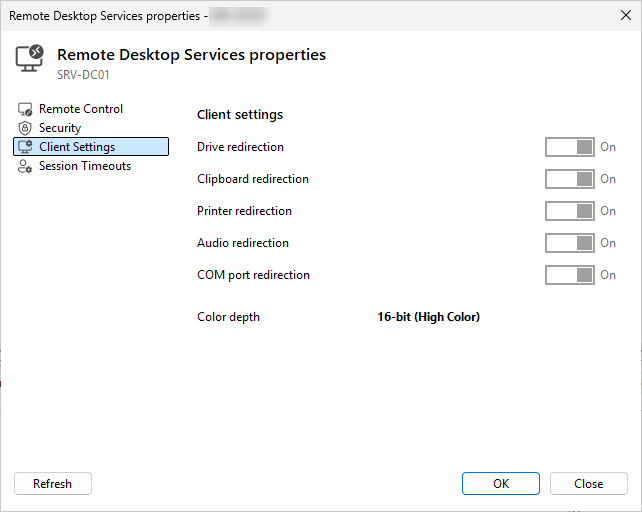Image resolution: width=642 pixels, height=512 pixels.
Task: Toggle Clipboard redirection switch
Action: click(570, 179)
